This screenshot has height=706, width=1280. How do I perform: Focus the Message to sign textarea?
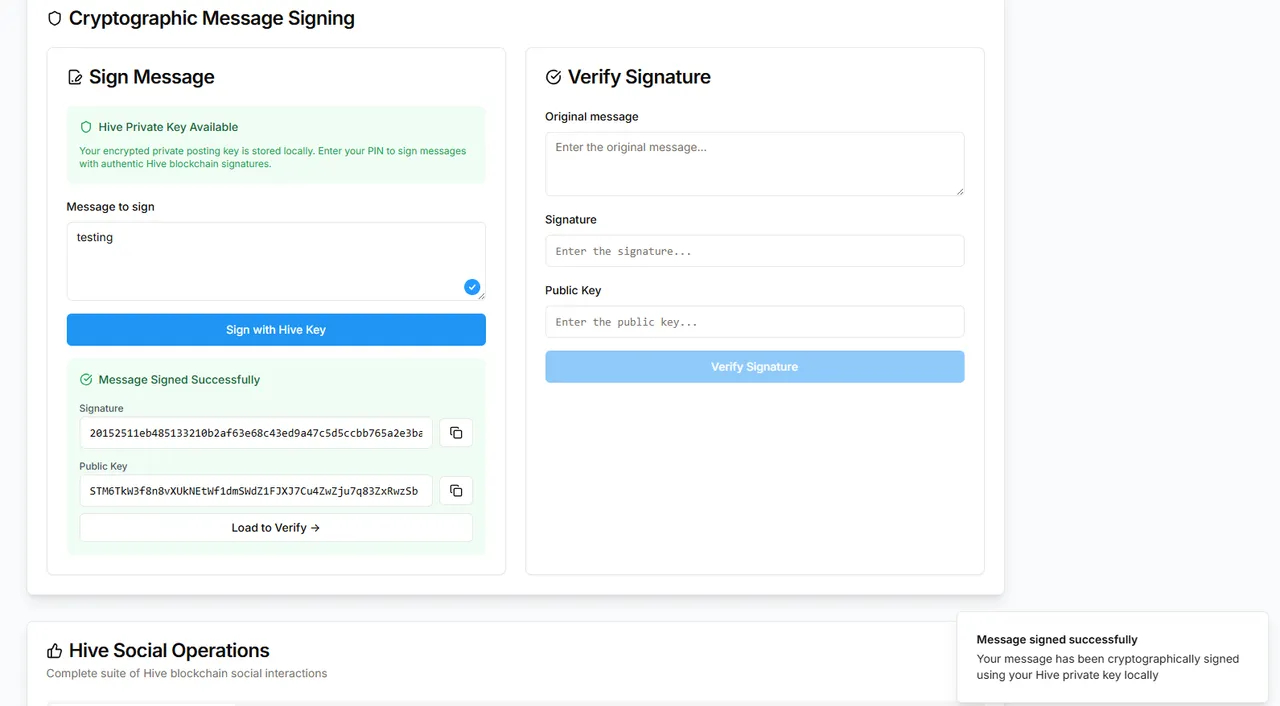pyautogui.click(x=276, y=261)
